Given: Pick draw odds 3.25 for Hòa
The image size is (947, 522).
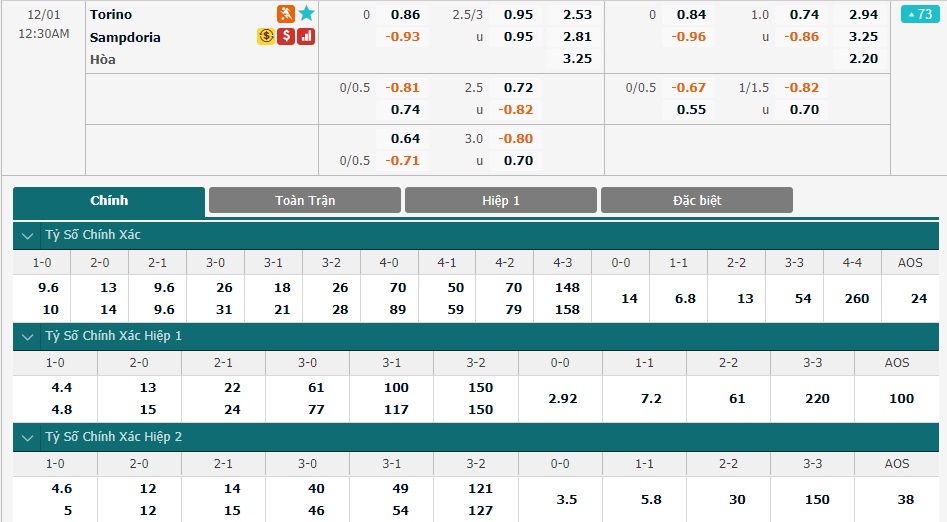Looking at the screenshot, I should pyautogui.click(x=577, y=59).
